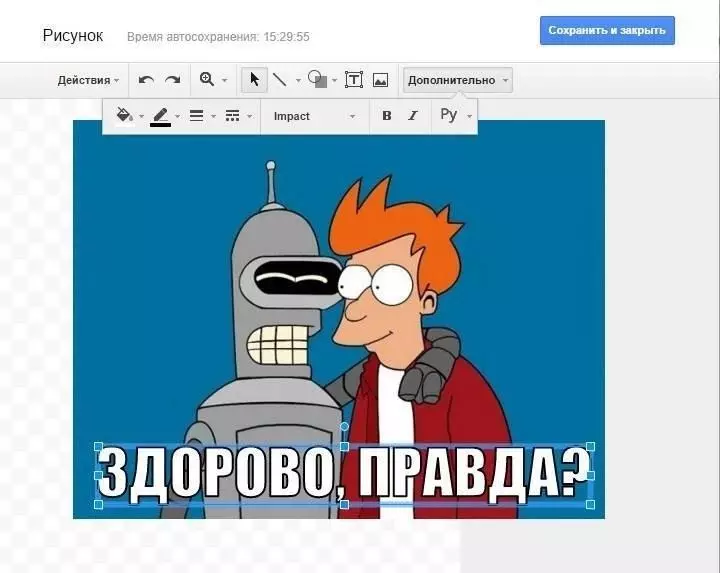Click the Insert image icon

click(x=380, y=80)
